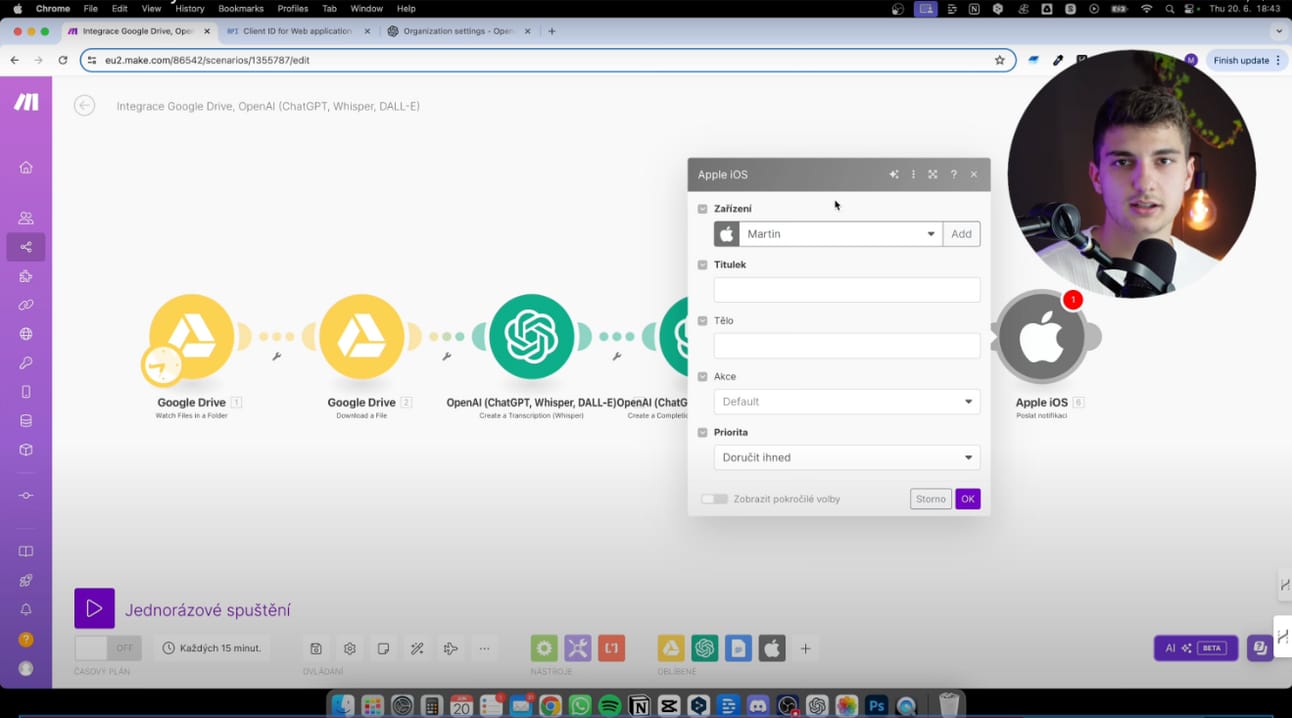Click the AI assistant sparkle icon in dialog header

894,174
